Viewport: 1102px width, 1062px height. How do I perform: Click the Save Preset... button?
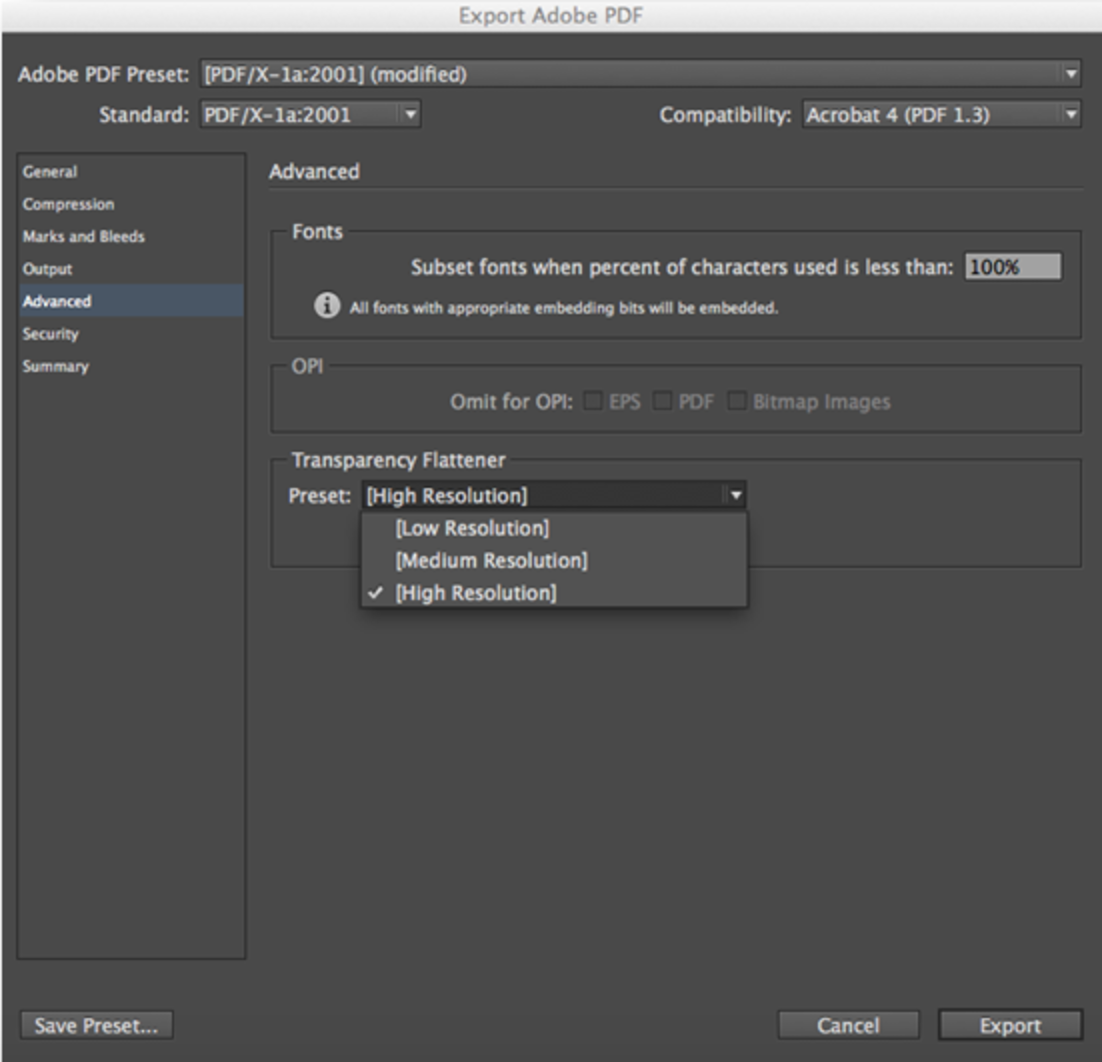pyautogui.click(x=96, y=1025)
